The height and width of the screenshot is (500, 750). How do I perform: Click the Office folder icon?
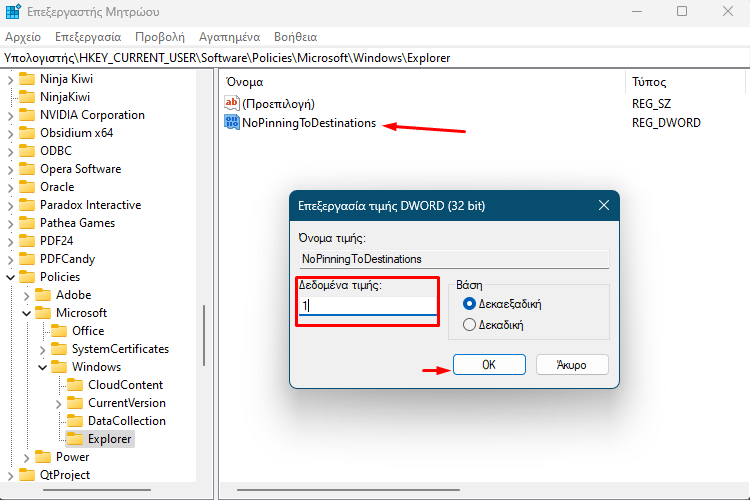click(x=59, y=331)
